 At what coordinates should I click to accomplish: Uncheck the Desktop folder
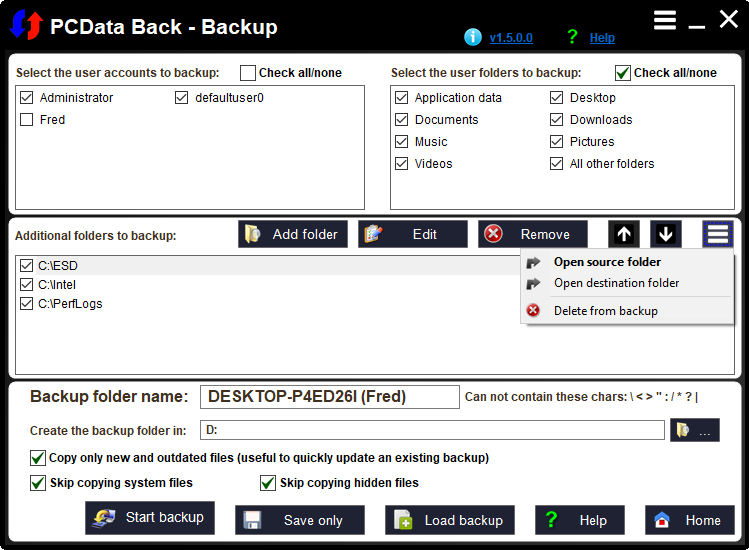pyautogui.click(x=556, y=98)
